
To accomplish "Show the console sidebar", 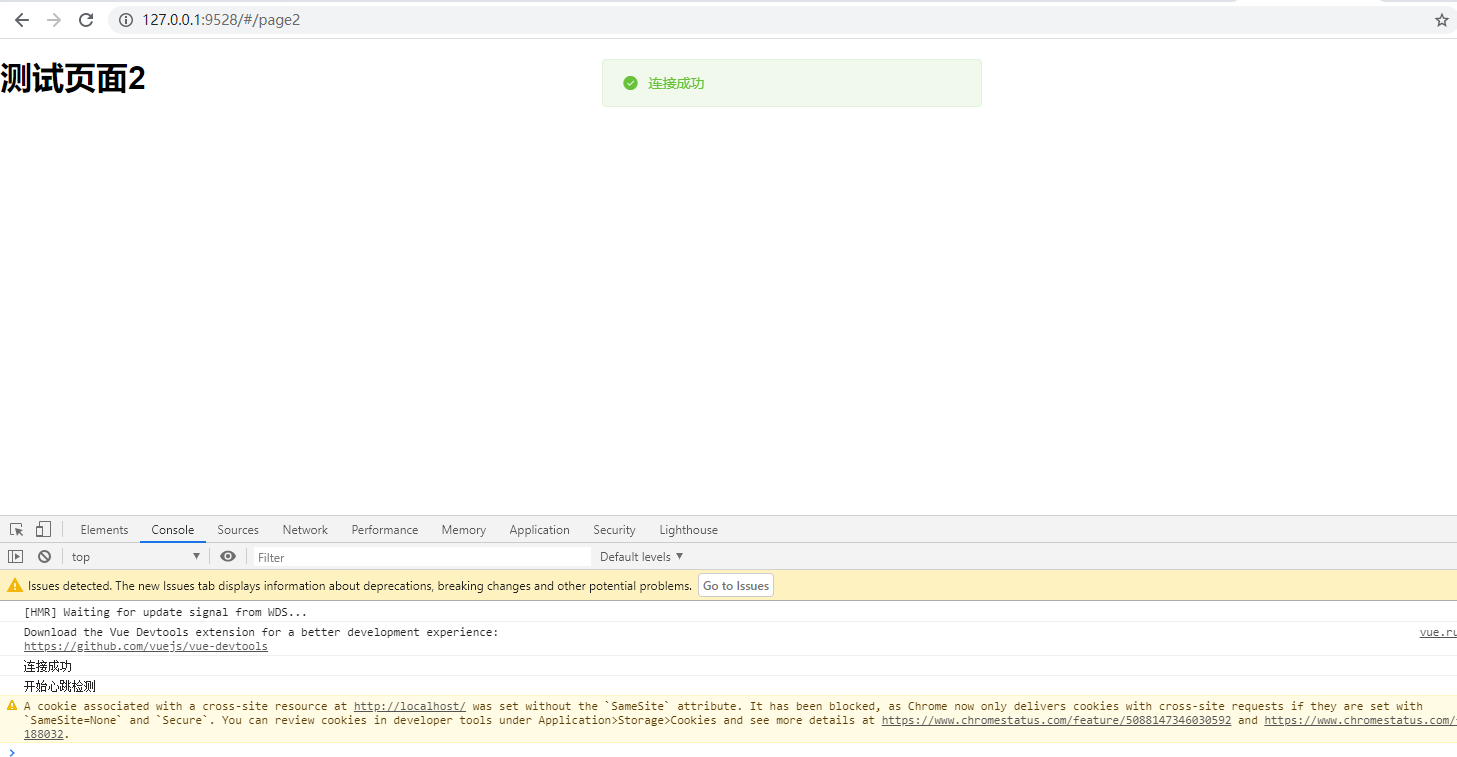I will coord(15,556).
